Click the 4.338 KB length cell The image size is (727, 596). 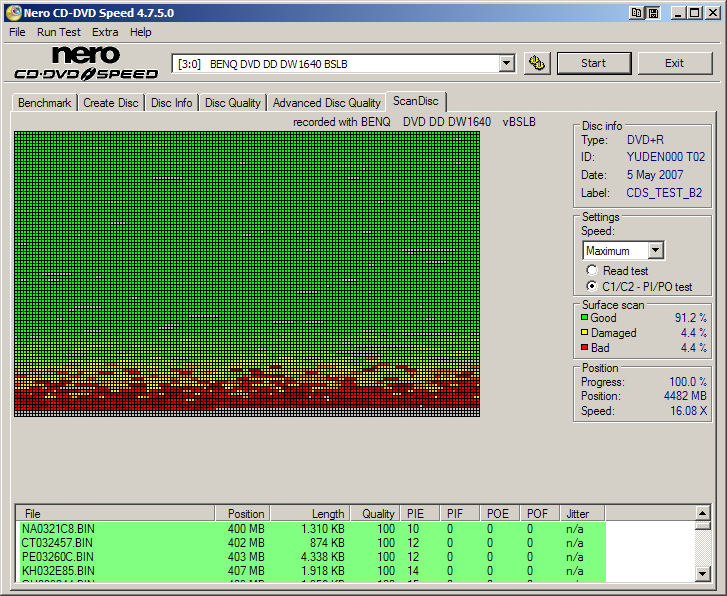323,557
